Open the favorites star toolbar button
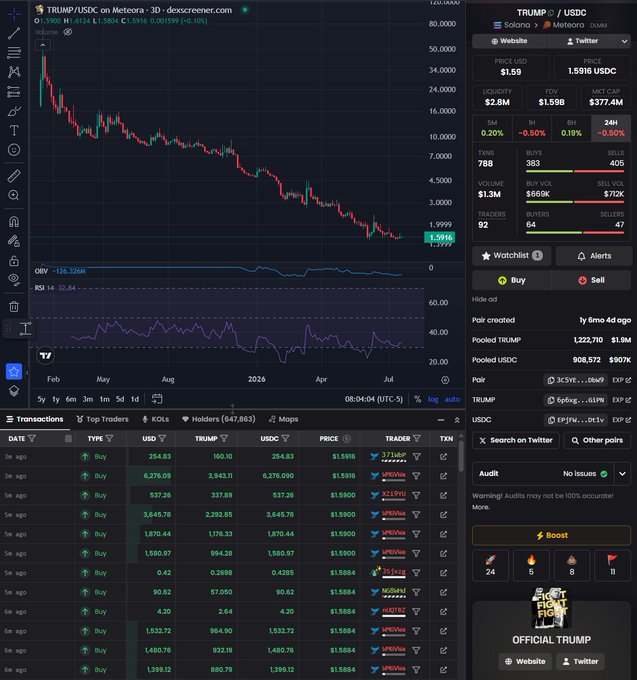 tap(14, 372)
